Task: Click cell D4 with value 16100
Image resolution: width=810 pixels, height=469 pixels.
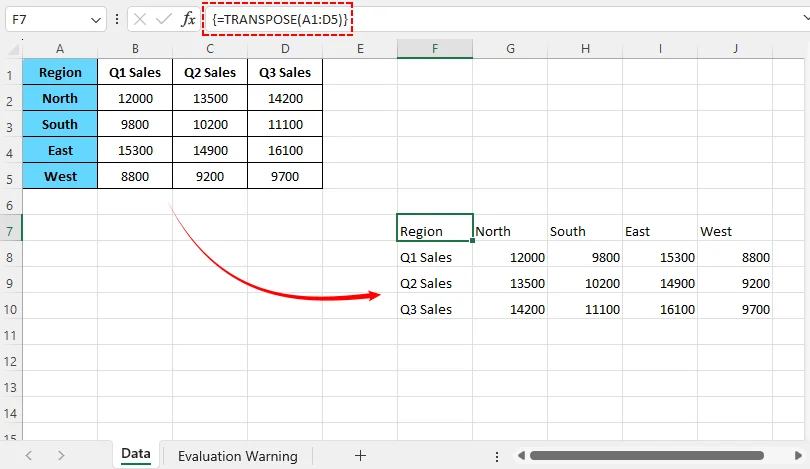Action: (285, 150)
